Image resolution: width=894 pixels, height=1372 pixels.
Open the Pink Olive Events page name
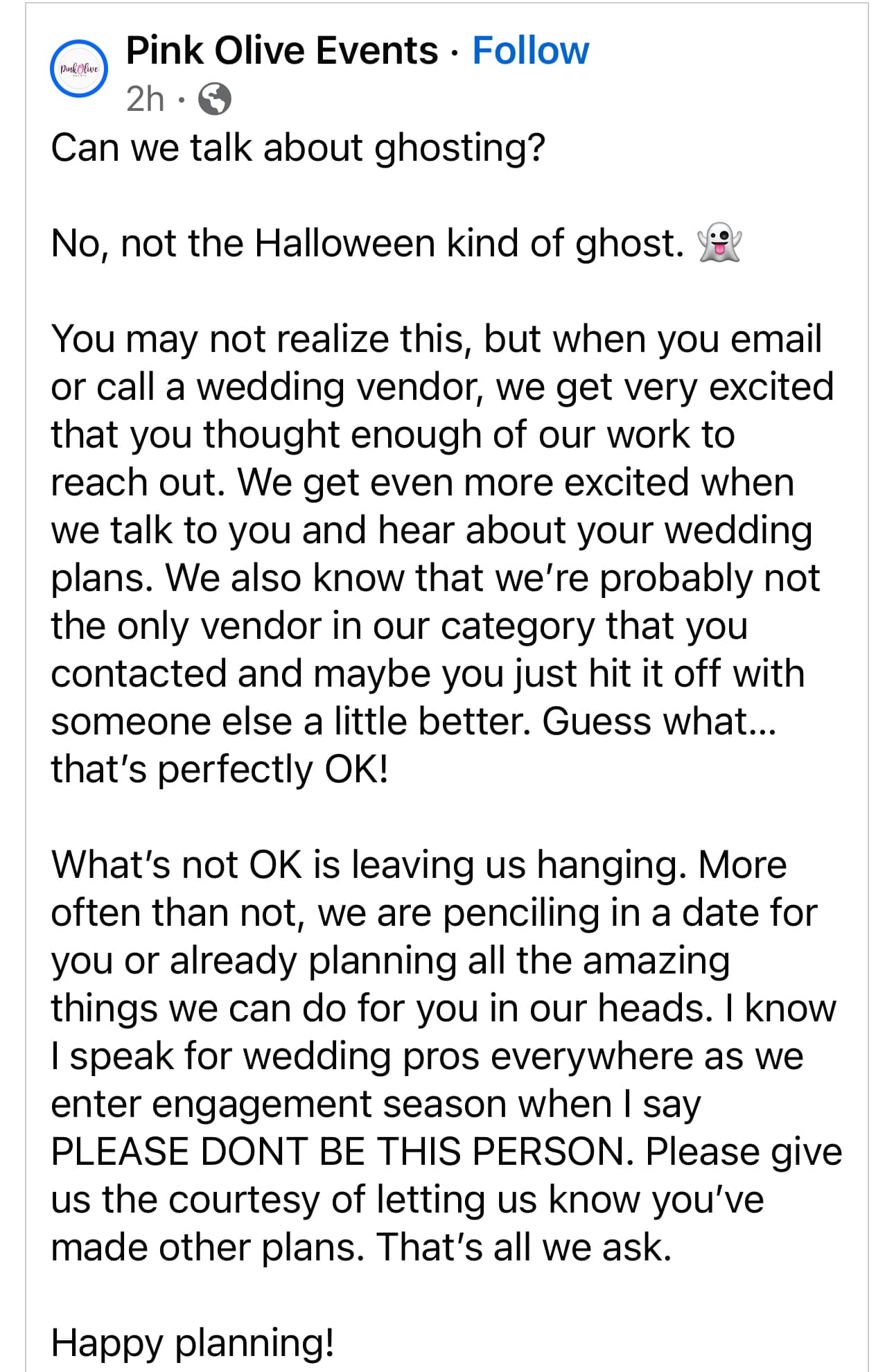pos(282,51)
